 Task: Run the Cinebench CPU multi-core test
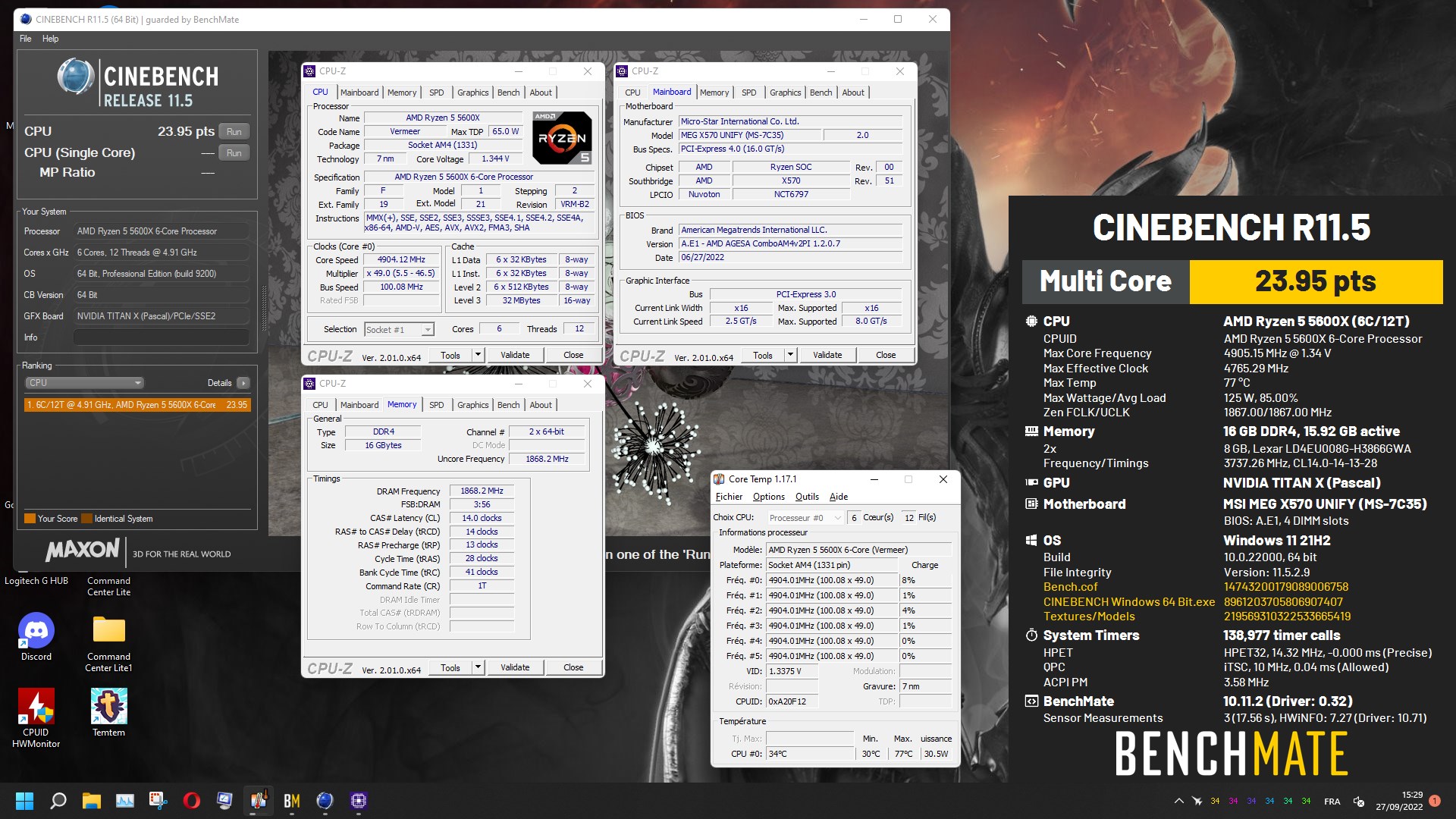[x=234, y=131]
